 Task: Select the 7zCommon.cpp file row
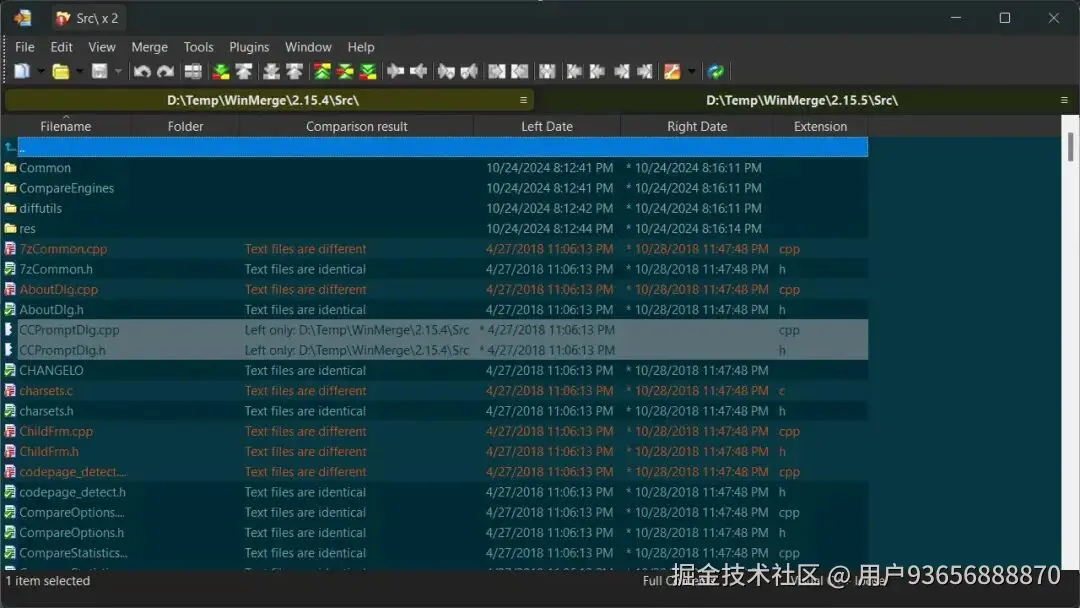(x=435, y=249)
